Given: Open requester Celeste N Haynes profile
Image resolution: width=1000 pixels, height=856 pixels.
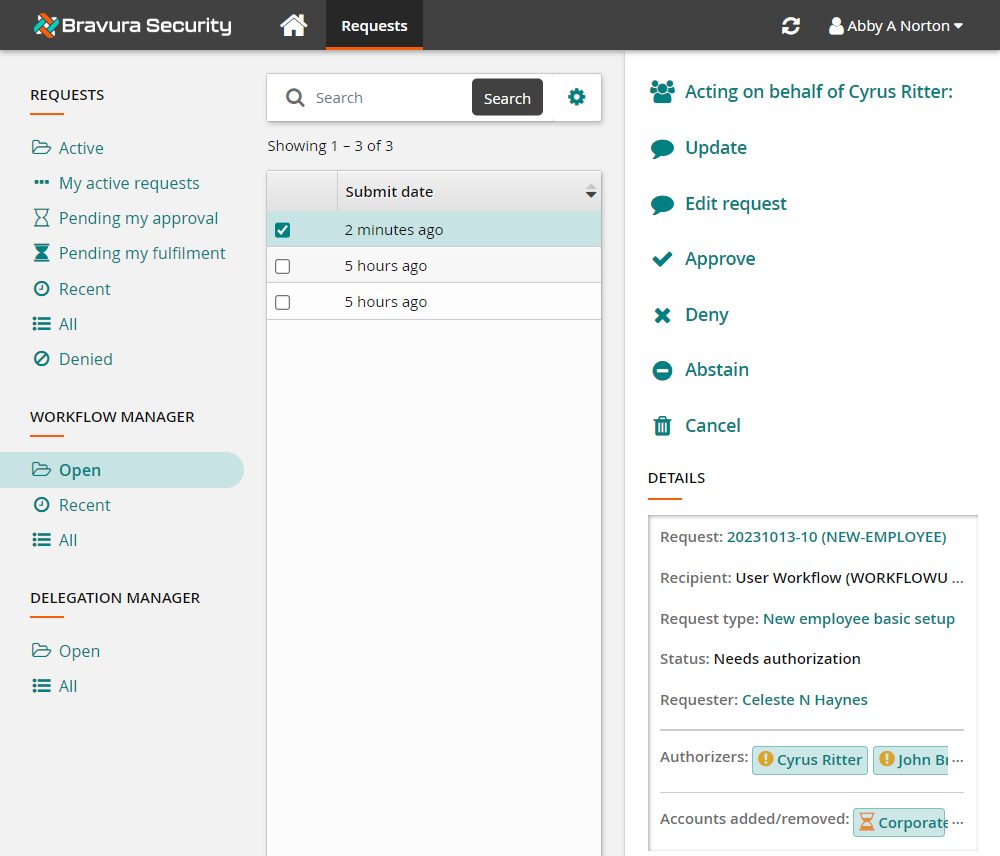Looking at the screenshot, I should pyautogui.click(x=805, y=699).
